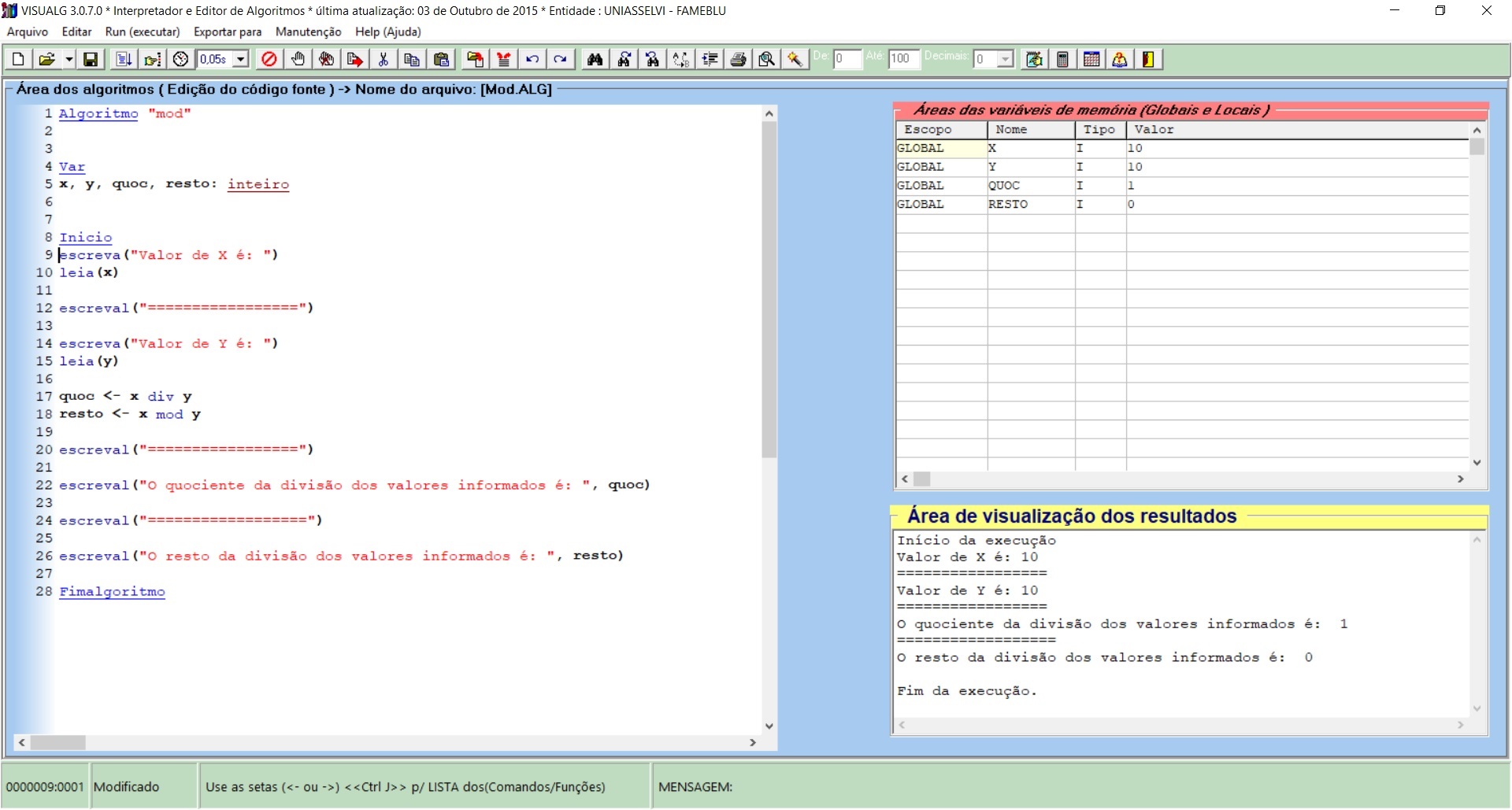The width and height of the screenshot is (1512, 810).
Task: Click the floppy disk save icon
Action: pyautogui.click(x=91, y=59)
